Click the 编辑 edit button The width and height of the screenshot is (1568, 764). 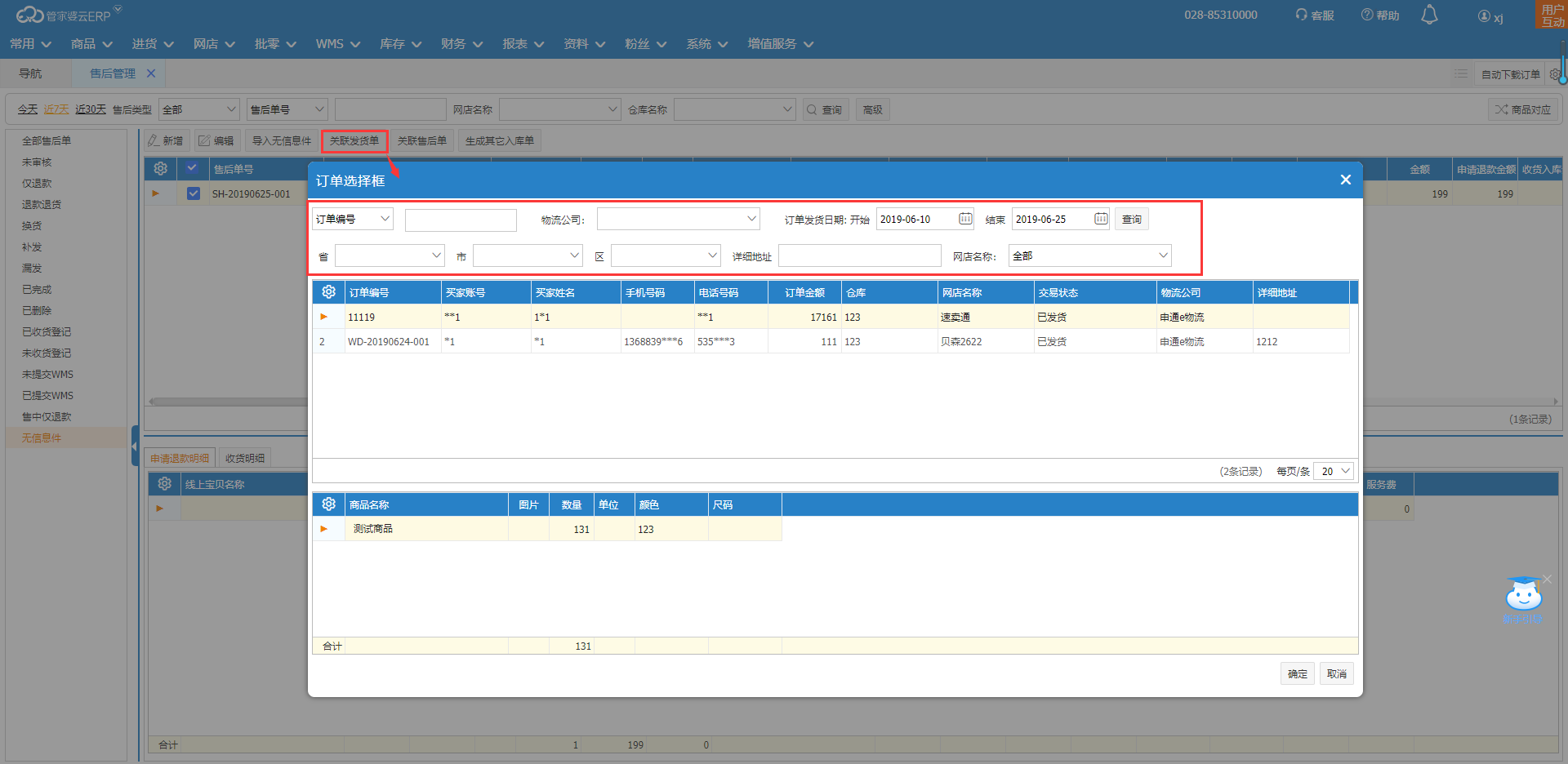(x=216, y=140)
